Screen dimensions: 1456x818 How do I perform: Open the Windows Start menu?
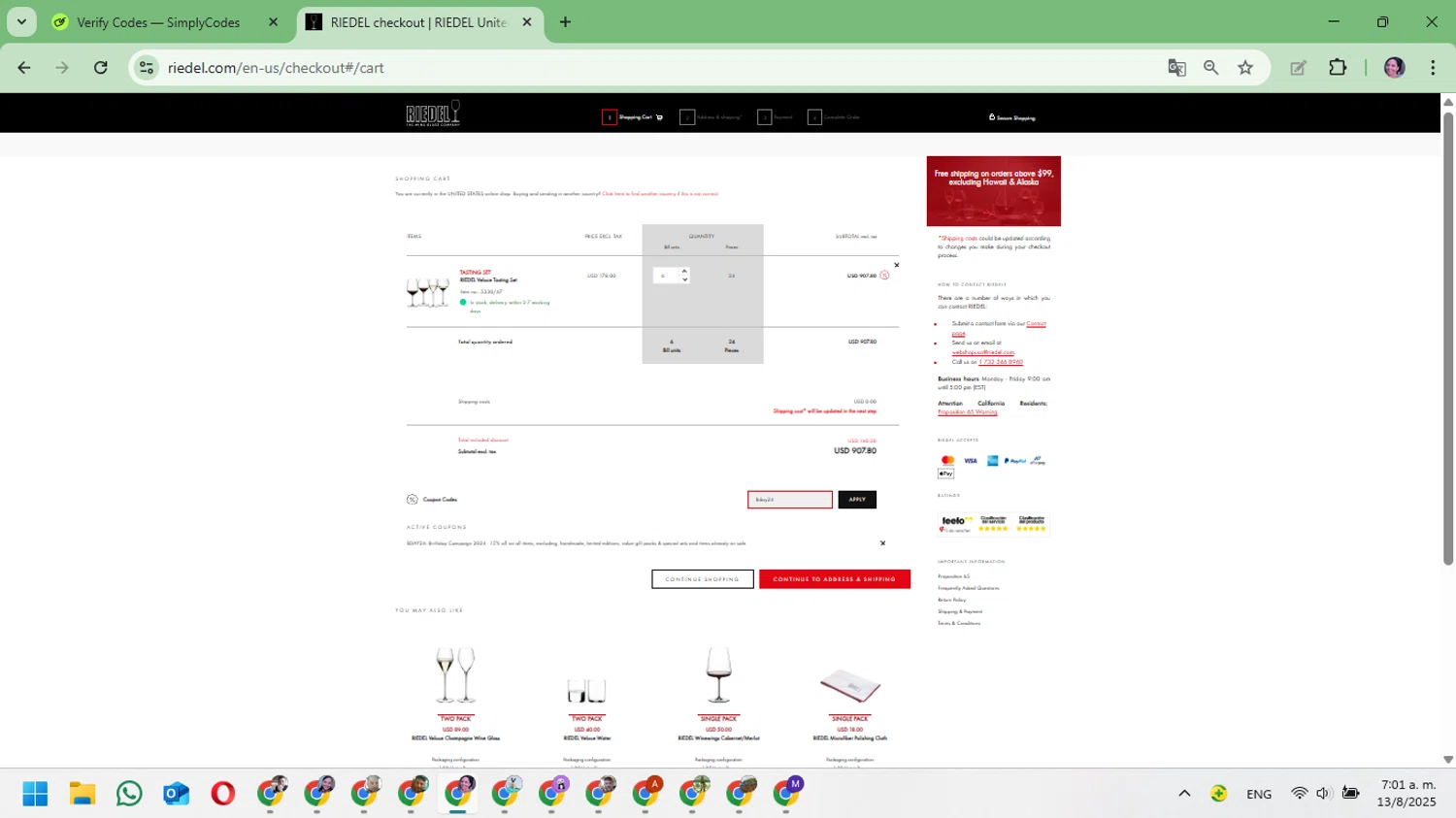(35, 794)
